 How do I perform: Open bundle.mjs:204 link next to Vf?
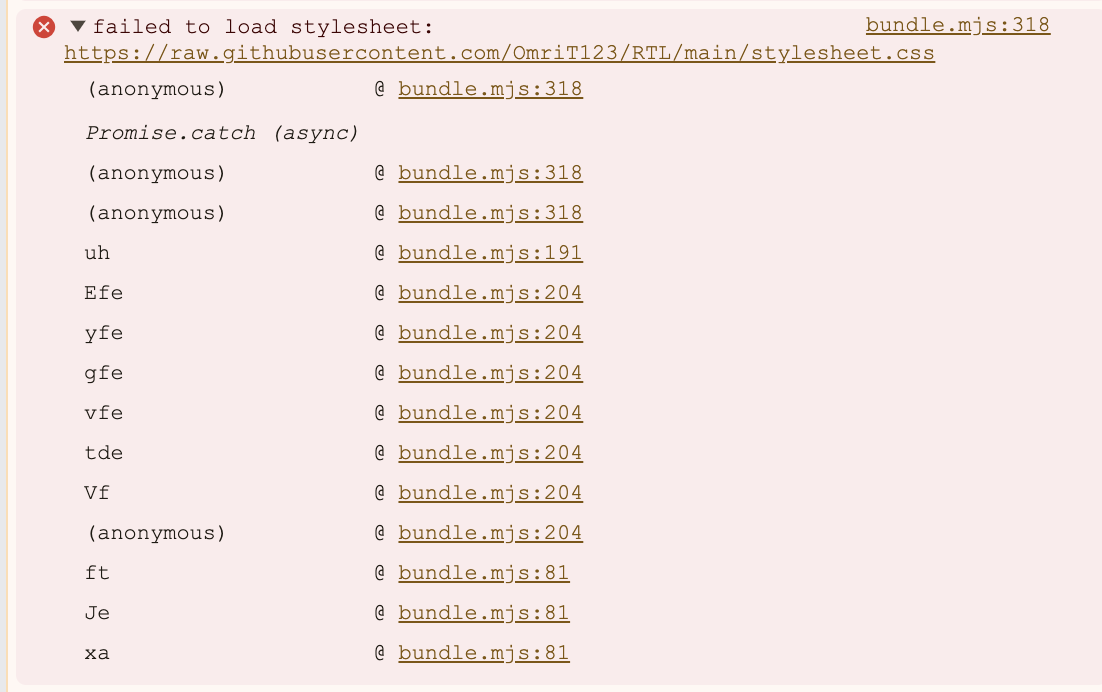click(490, 493)
